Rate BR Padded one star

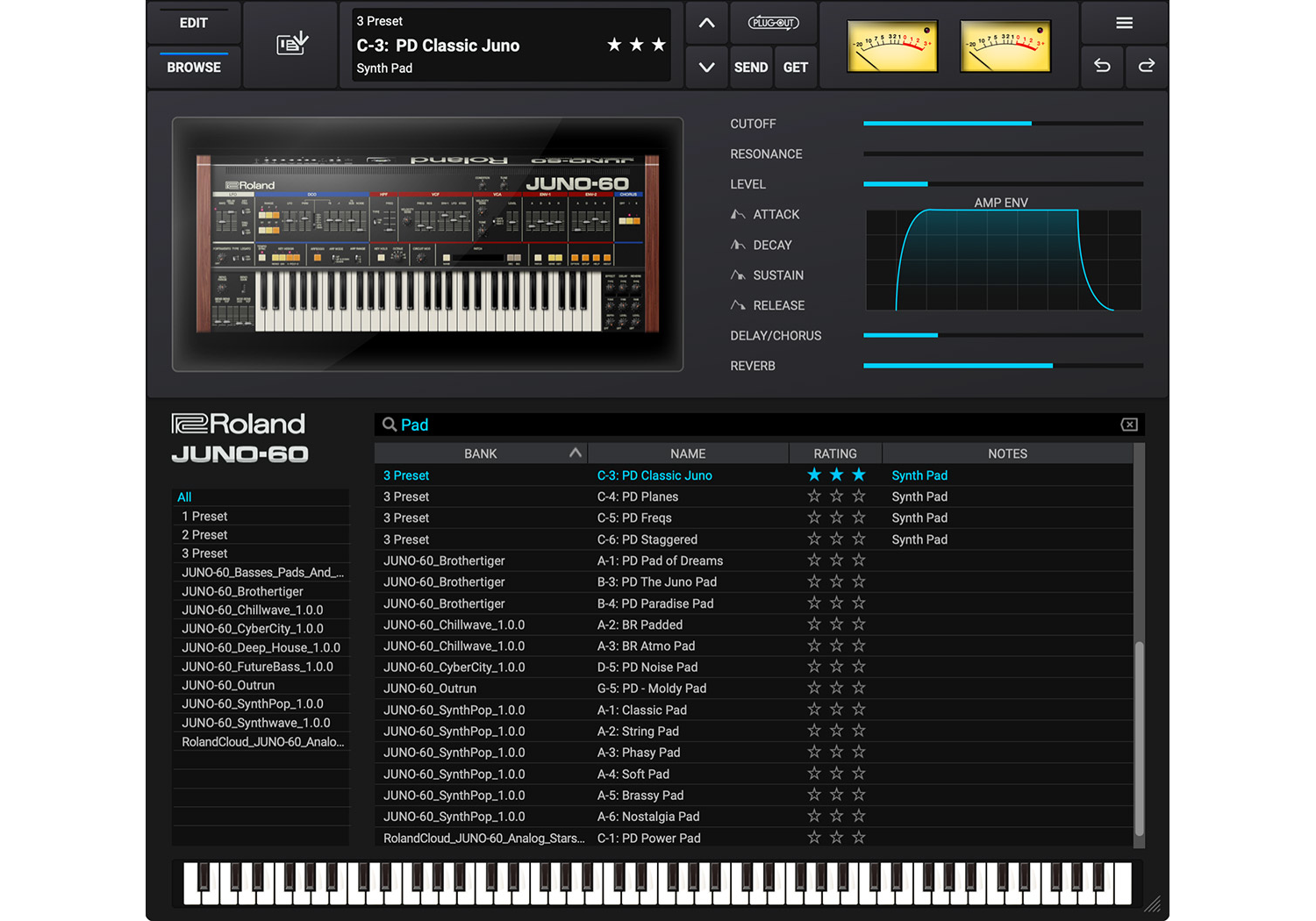[x=814, y=624]
